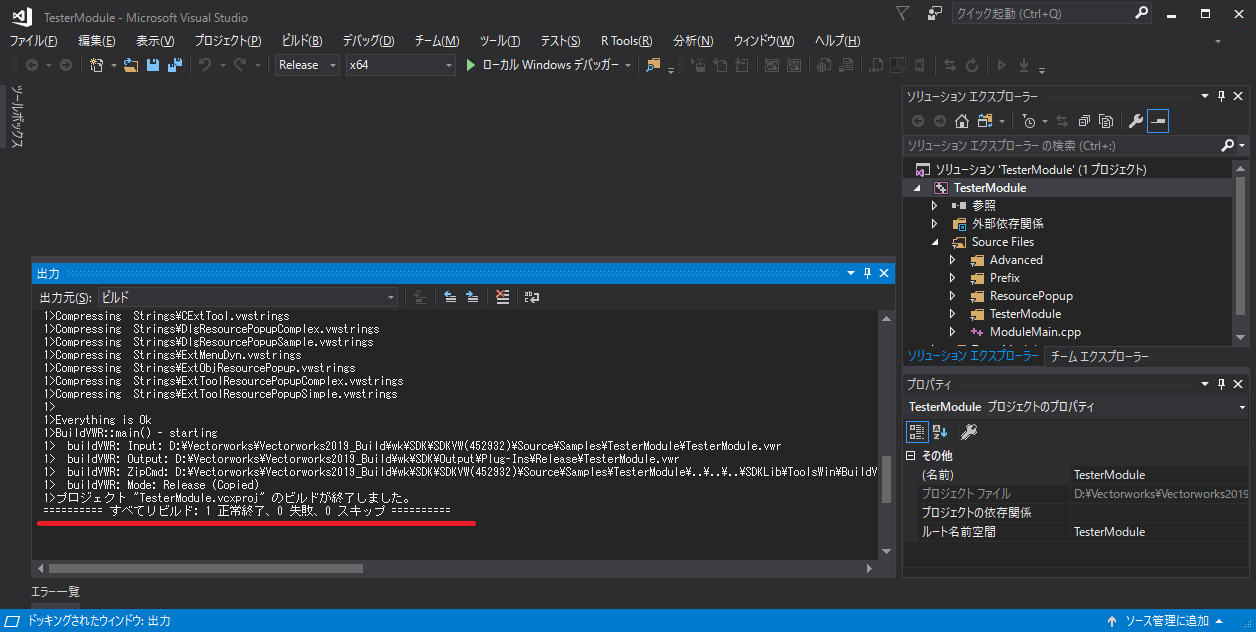Image resolution: width=1256 pixels, height=632 pixels.
Task: Open the ヘルプ(H) menu
Action: coord(837,40)
